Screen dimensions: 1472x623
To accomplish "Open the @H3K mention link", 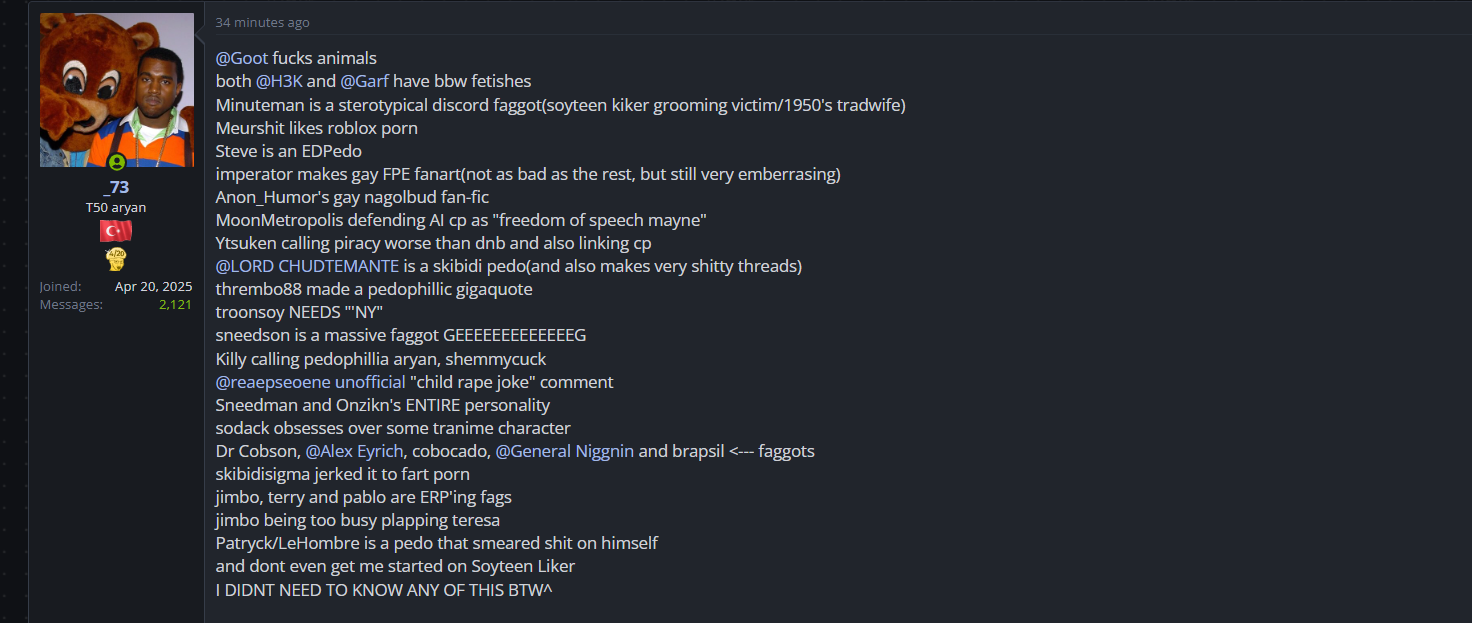I will pyautogui.click(x=279, y=81).
